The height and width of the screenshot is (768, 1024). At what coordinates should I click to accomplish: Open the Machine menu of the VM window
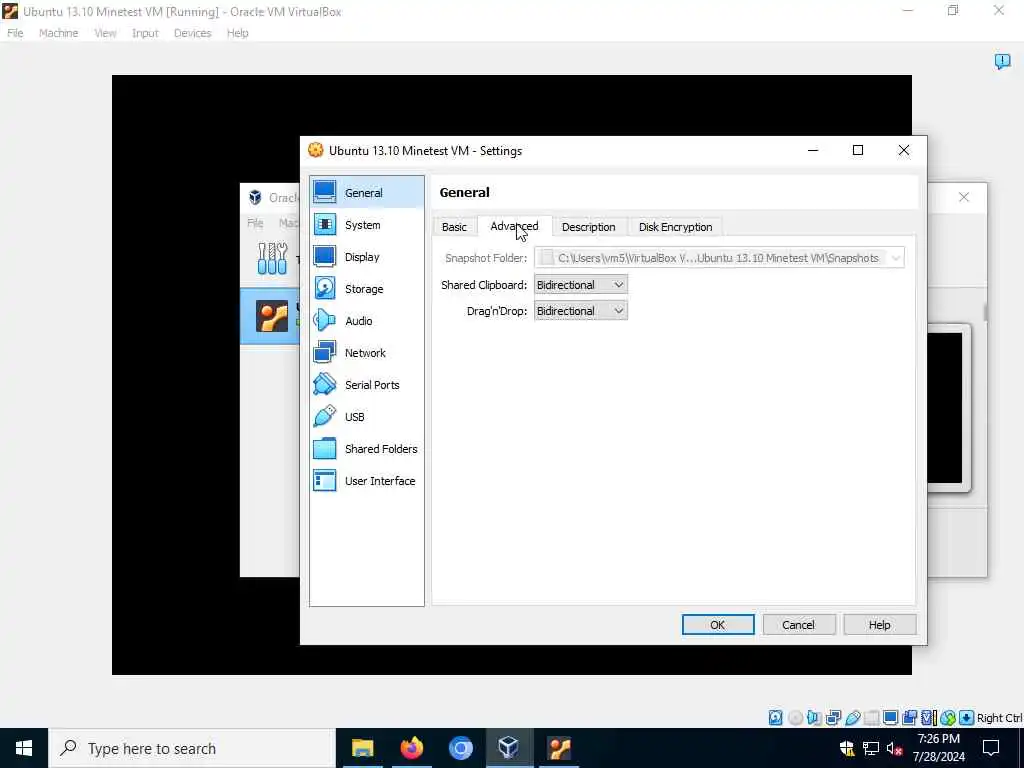pyautogui.click(x=58, y=33)
